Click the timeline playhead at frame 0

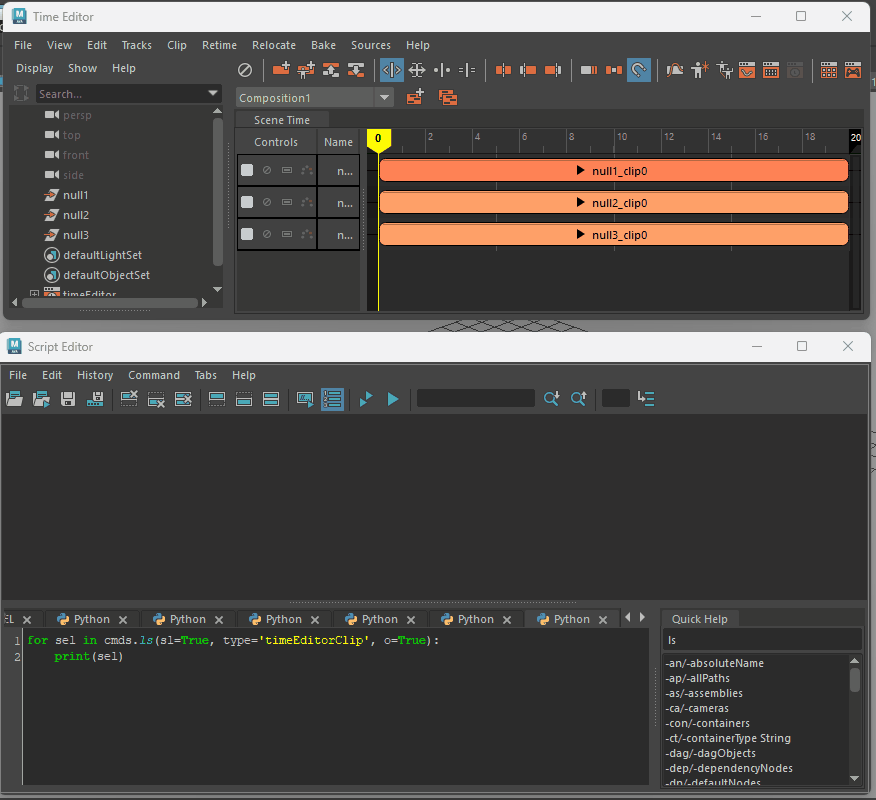(x=378, y=140)
